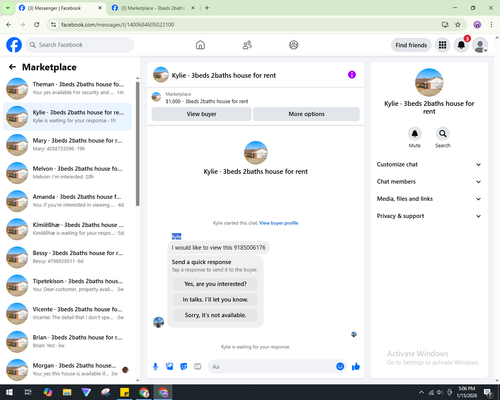
Task: Open a new browser tab
Action: click(x=207, y=8)
